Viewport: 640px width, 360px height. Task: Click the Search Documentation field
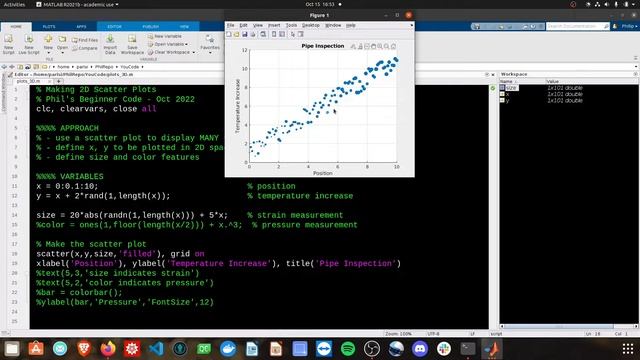tap(578, 26)
